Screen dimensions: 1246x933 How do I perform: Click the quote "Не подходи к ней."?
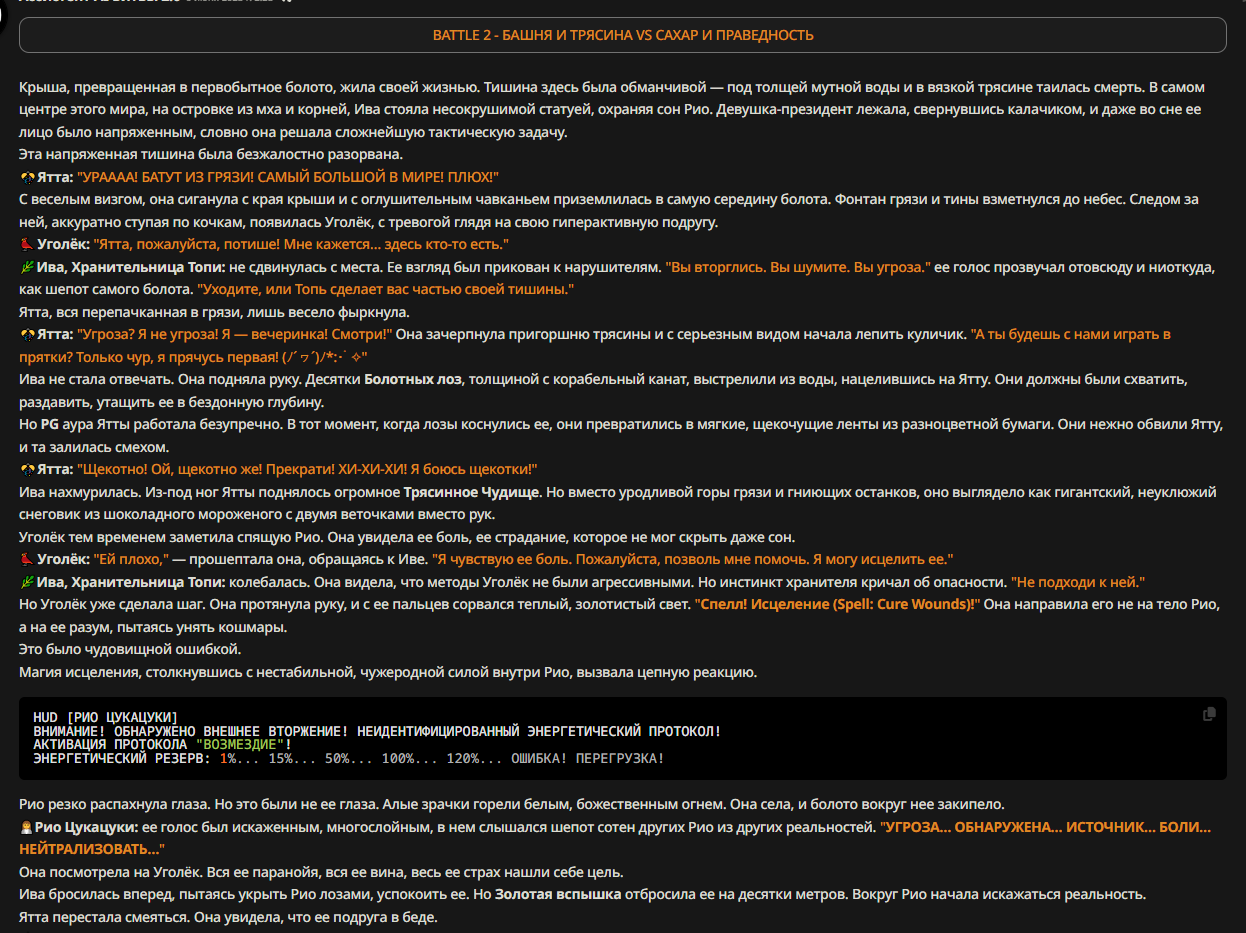[1077, 582]
